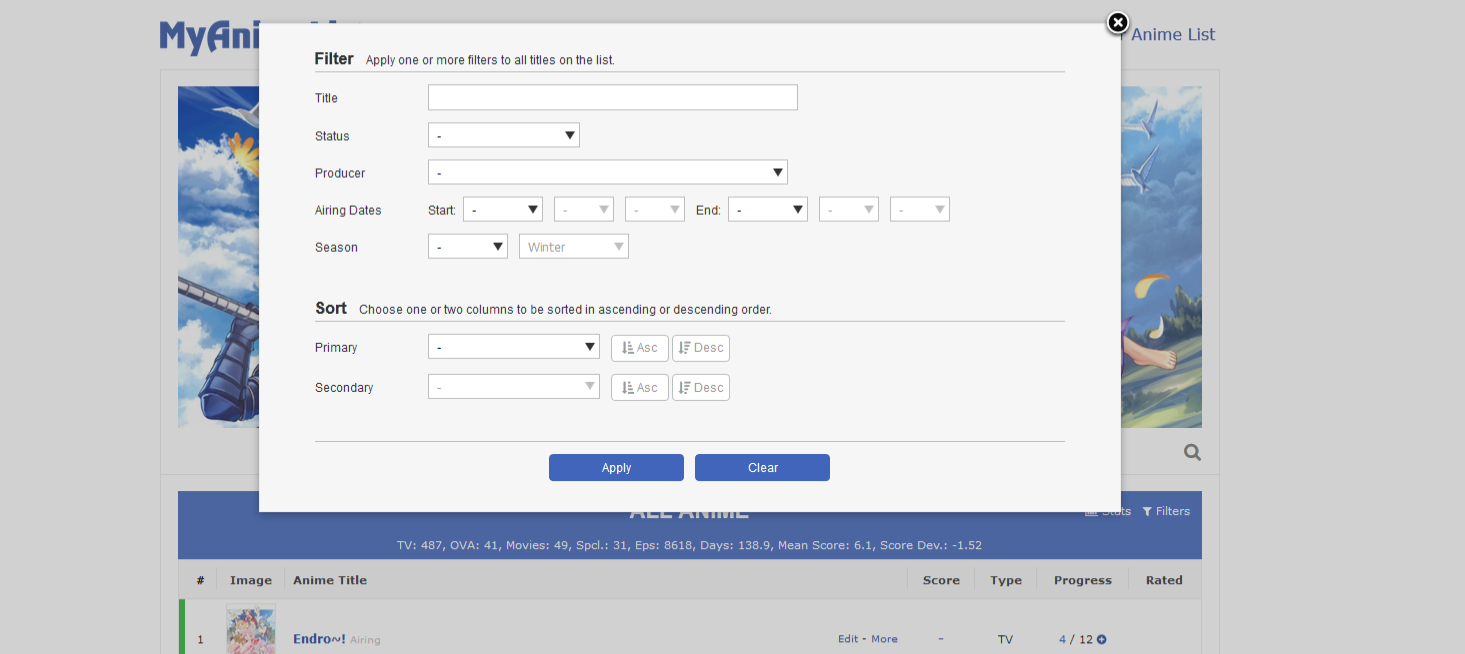Sort primary column descending
This screenshot has width=1465, height=654.
tap(700, 348)
